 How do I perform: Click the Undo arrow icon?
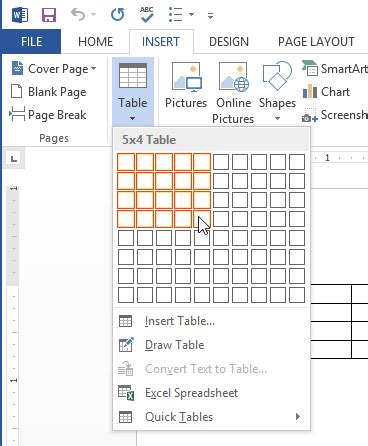[78, 15]
